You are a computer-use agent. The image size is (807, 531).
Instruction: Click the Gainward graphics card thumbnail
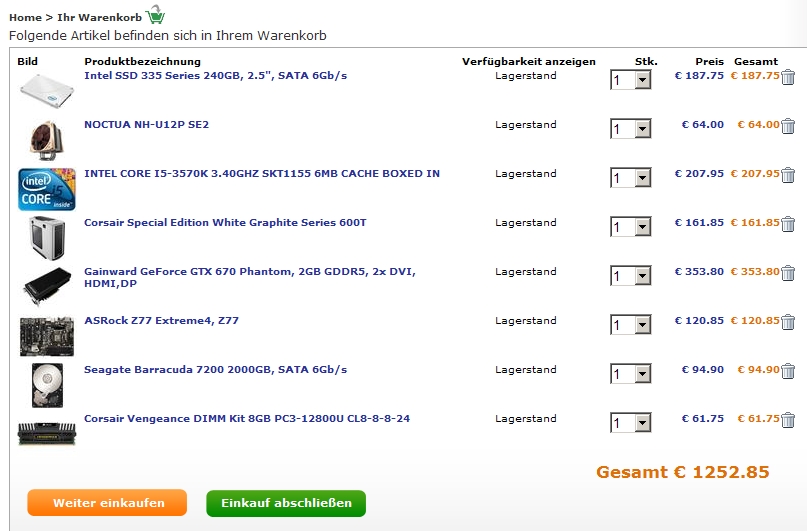tap(47, 286)
